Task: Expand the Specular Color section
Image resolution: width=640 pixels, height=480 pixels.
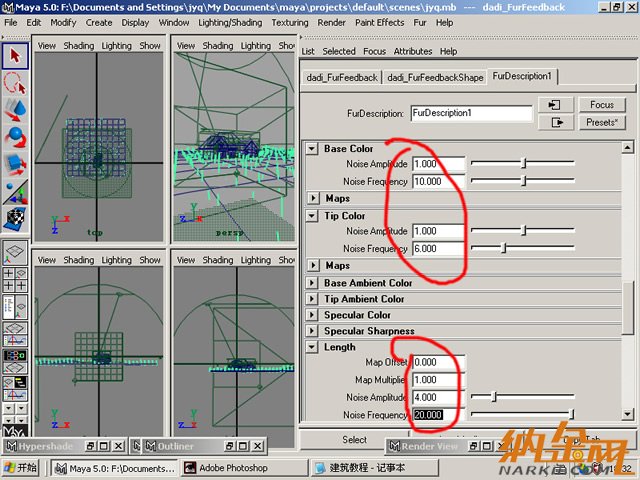Action: (x=312, y=315)
